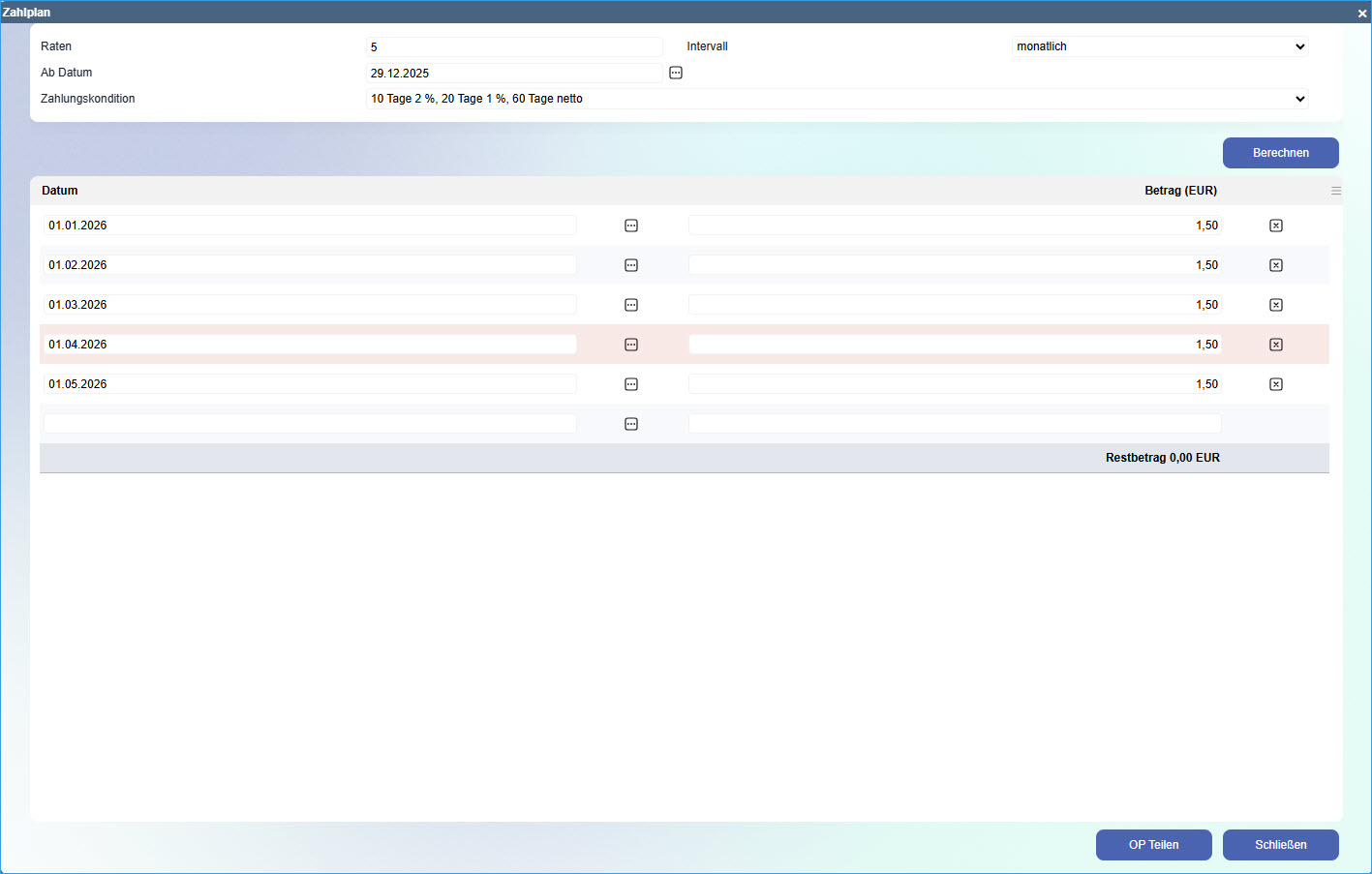Click the OP Teilen button
1372x874 pixels.
[1153, 845]
